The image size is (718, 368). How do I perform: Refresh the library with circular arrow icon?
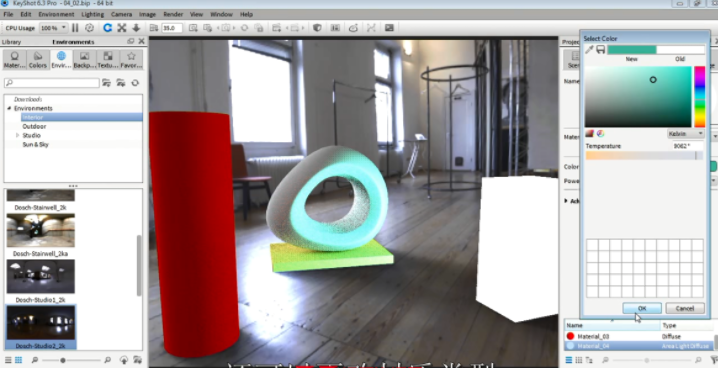coord(135,83)
